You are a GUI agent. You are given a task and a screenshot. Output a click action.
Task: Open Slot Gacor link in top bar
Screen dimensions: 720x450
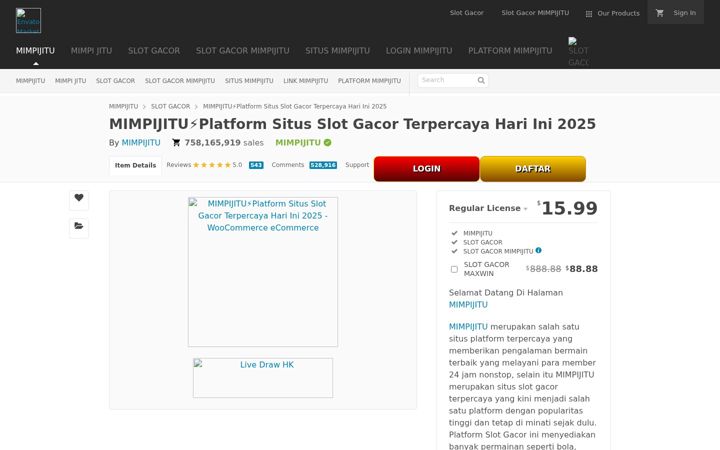[467, 13]
